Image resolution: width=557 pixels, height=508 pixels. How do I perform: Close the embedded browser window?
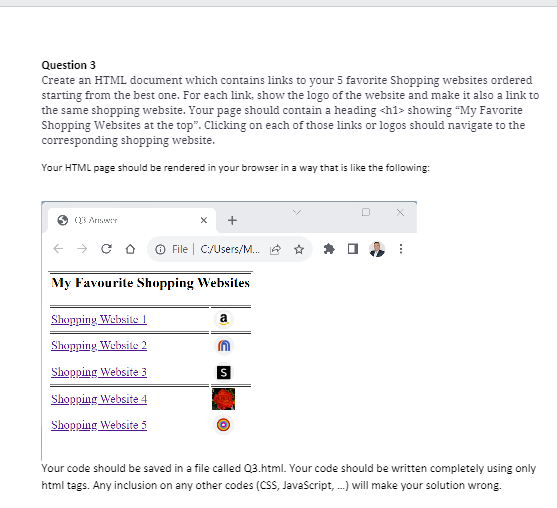point(400,212)
